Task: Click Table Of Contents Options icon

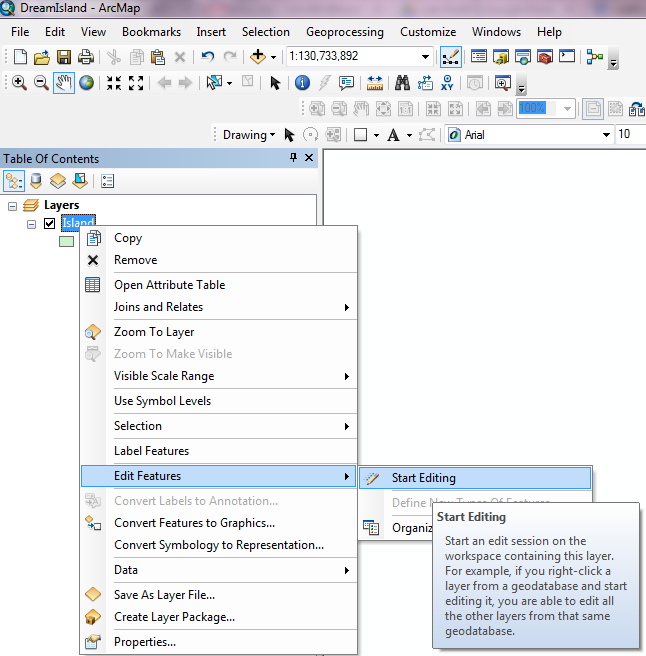Action: [107, 181]
